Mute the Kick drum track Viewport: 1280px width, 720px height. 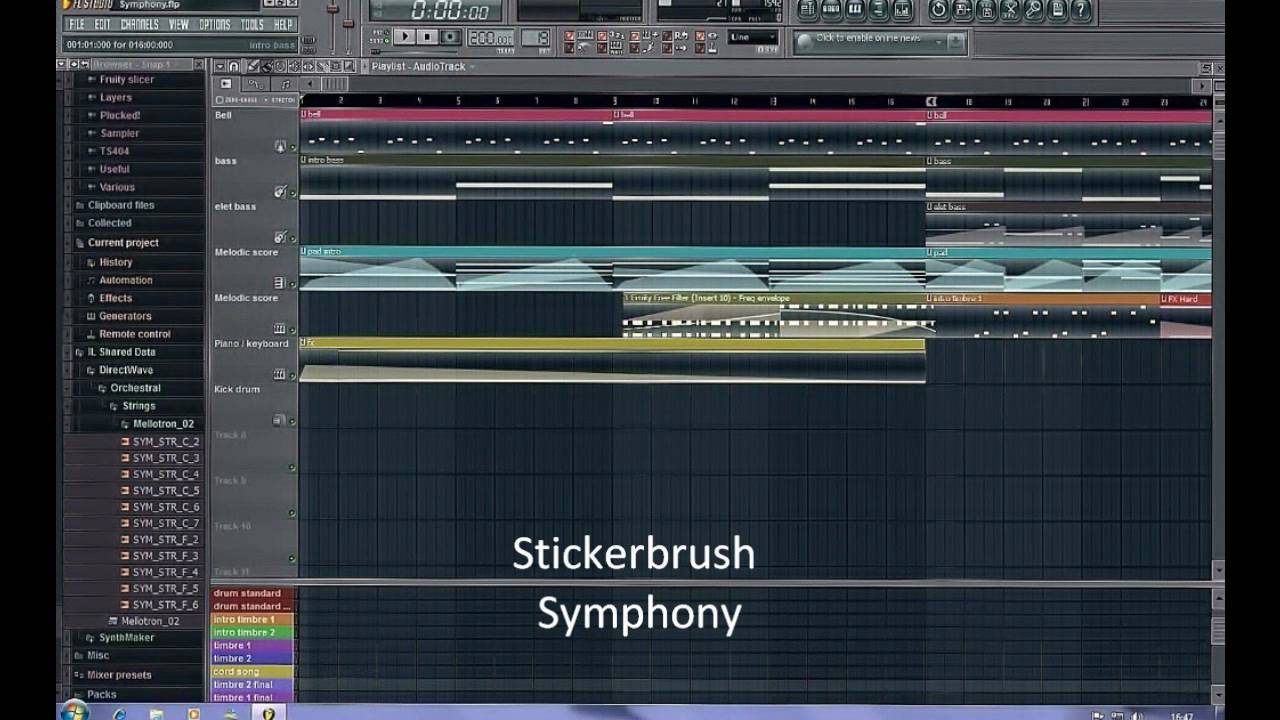pos(293,423)
